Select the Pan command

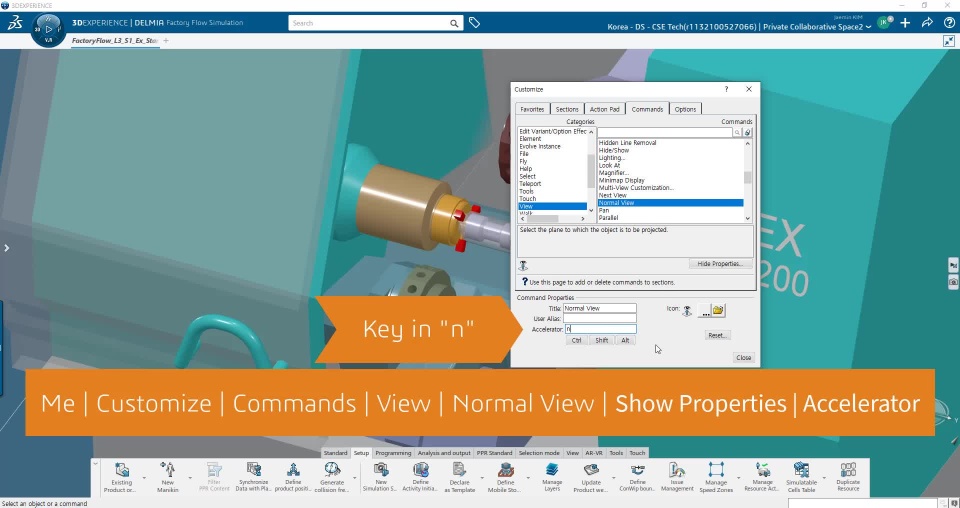604,210
